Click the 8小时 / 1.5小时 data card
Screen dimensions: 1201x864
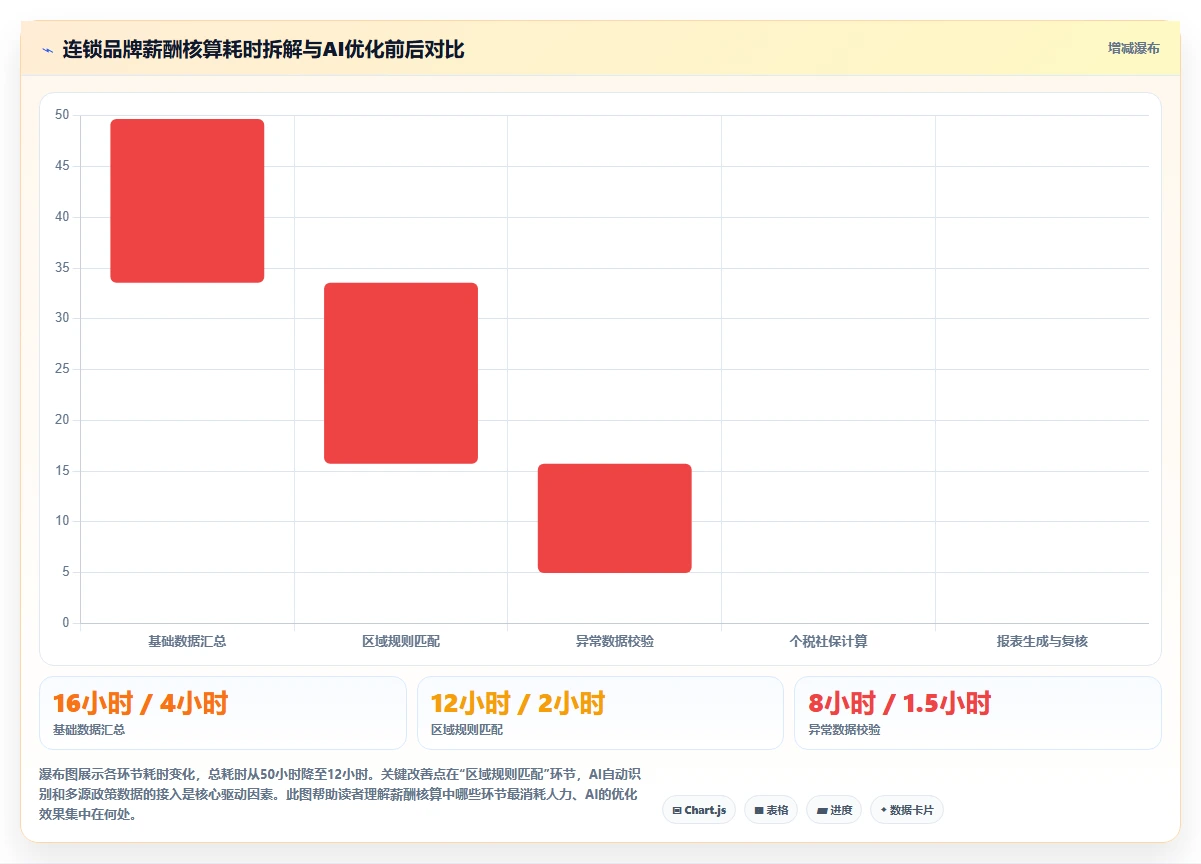tap(978, 713)
